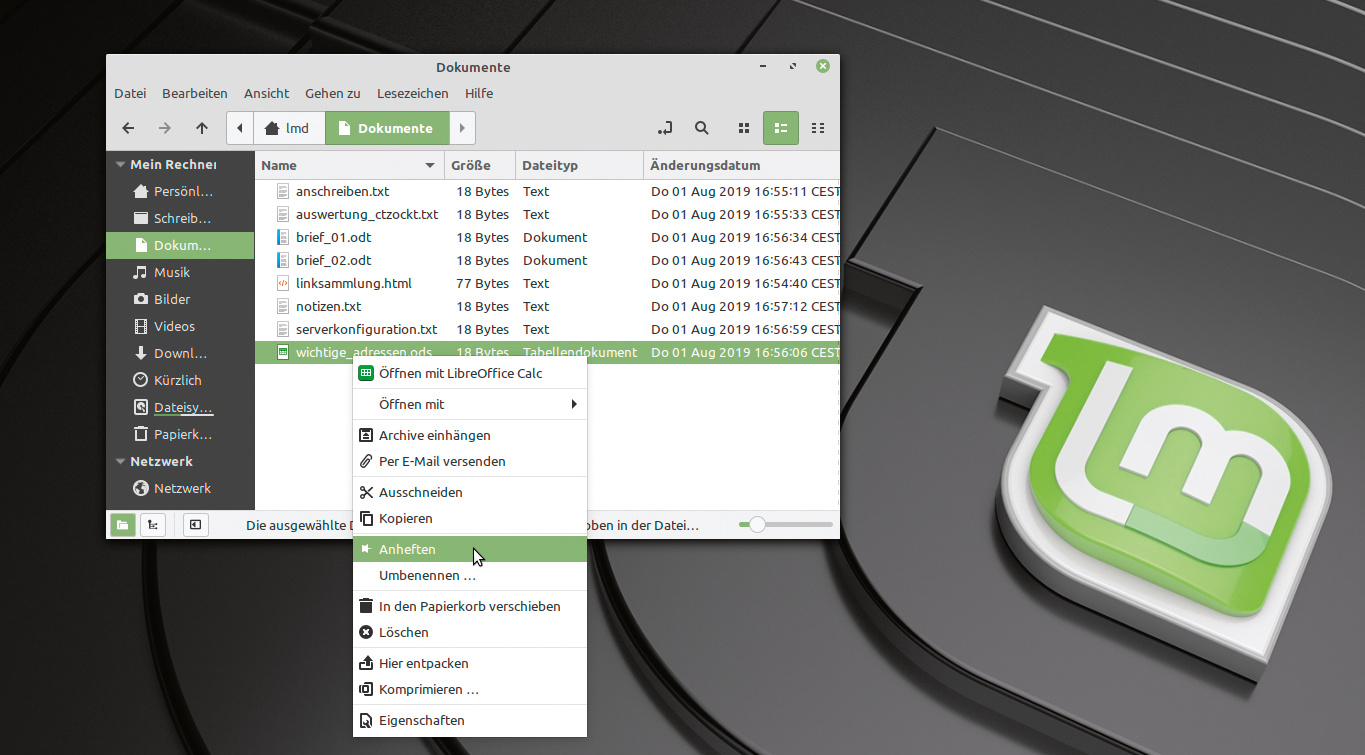
Task: Show tree view in sidebar
Action: pos(152,525)
